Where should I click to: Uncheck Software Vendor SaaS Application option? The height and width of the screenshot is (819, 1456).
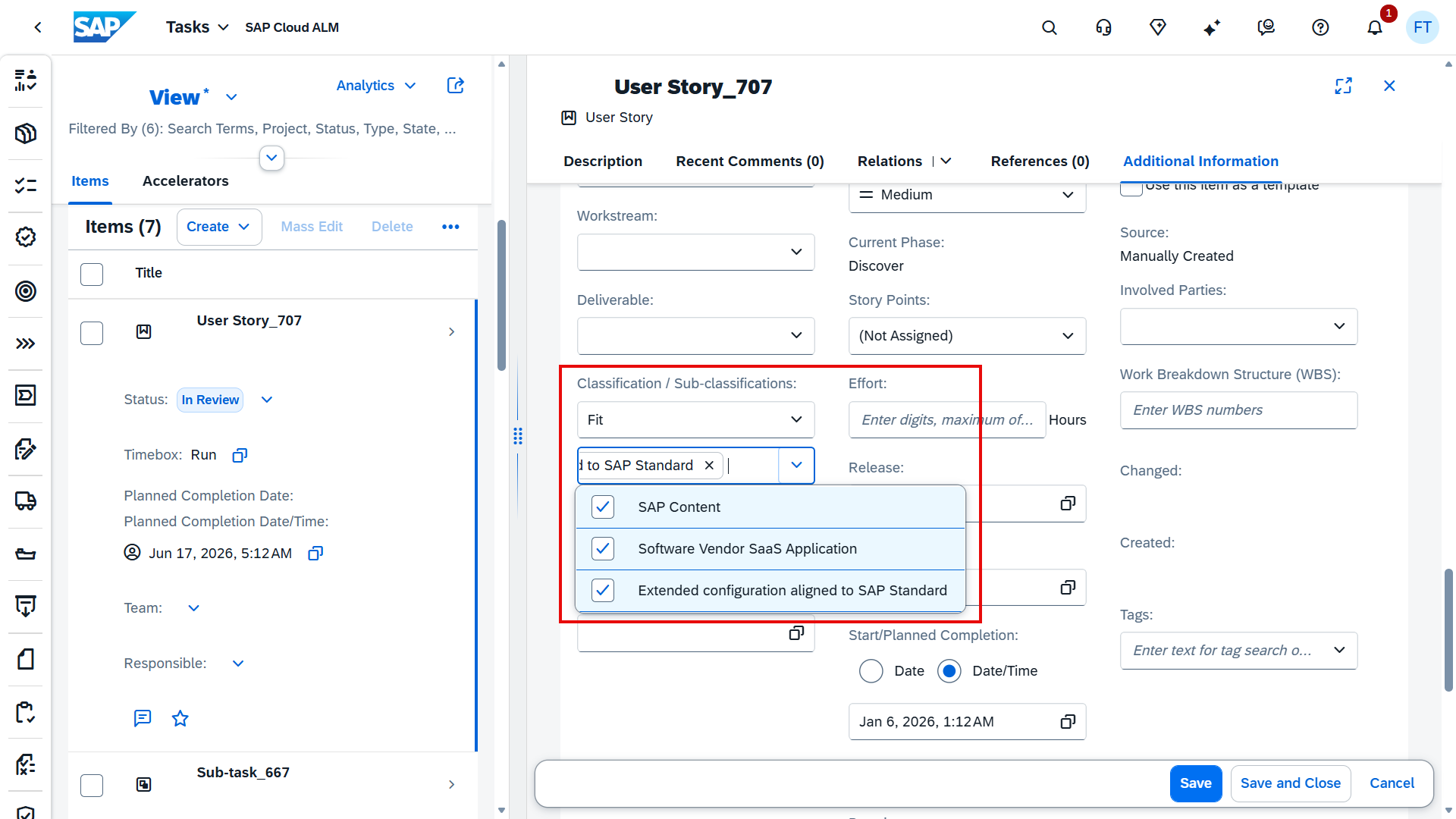(x=603, y=549)
